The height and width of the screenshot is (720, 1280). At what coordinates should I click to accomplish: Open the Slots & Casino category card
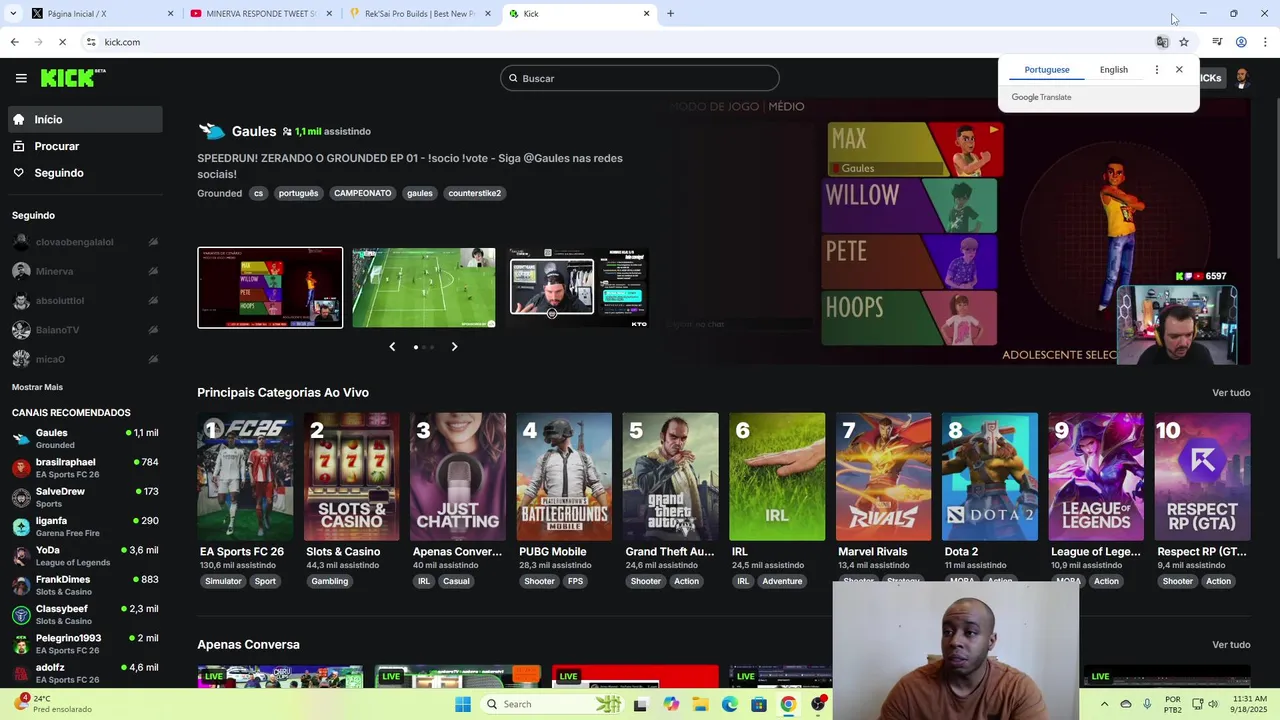351,476
